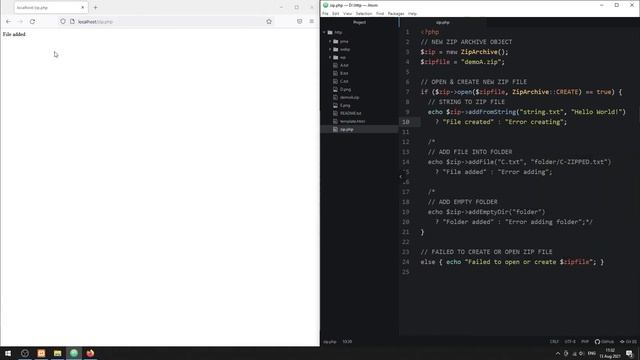
Task: Open C.txt in the project tree
Action: [x=344, y=81]
